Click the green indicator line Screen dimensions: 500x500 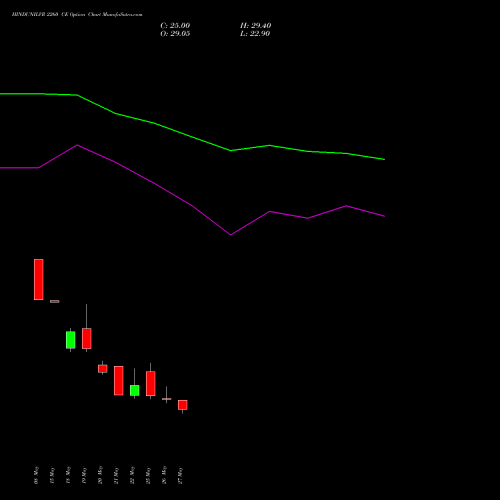tap(192, 137)
